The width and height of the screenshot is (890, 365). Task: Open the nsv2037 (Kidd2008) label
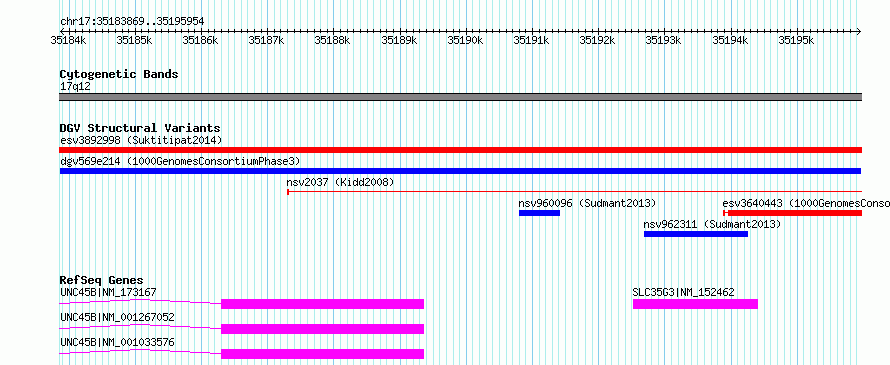pyautogui.click(x=340, y=182)
